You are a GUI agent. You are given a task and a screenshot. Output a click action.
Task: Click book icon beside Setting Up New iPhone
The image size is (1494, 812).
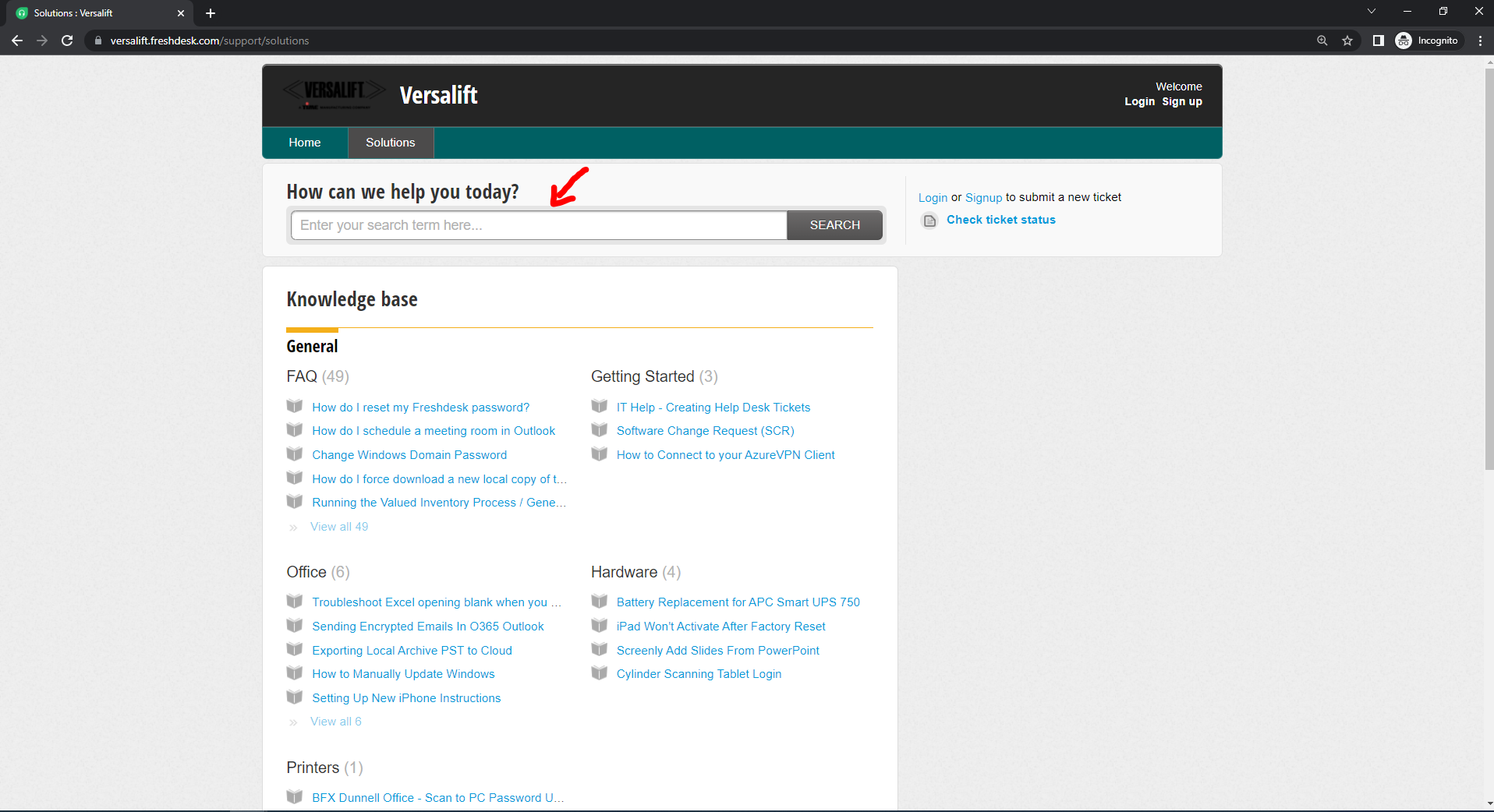coord(295,697)
